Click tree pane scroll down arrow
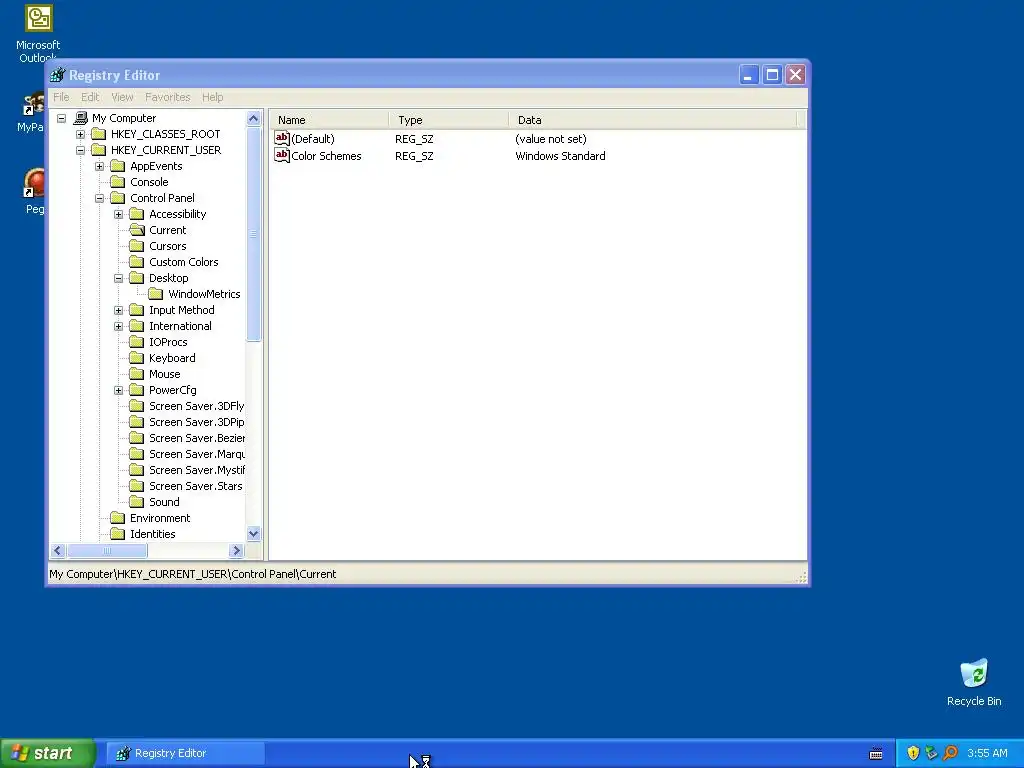 pos(253,534)
